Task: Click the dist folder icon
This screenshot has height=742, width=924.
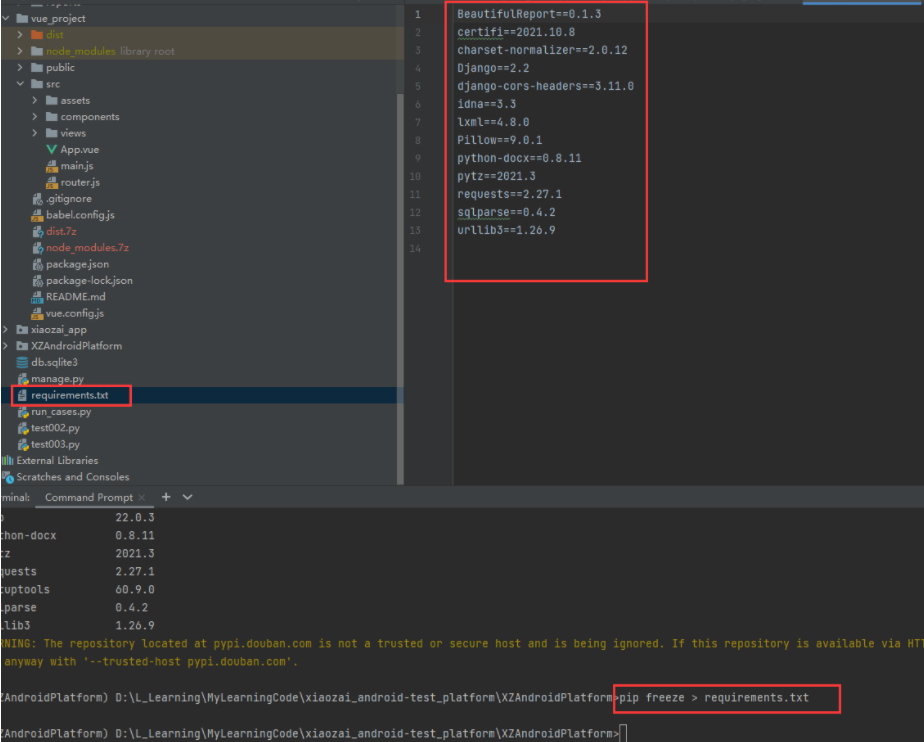Action: tap(37, 35)
